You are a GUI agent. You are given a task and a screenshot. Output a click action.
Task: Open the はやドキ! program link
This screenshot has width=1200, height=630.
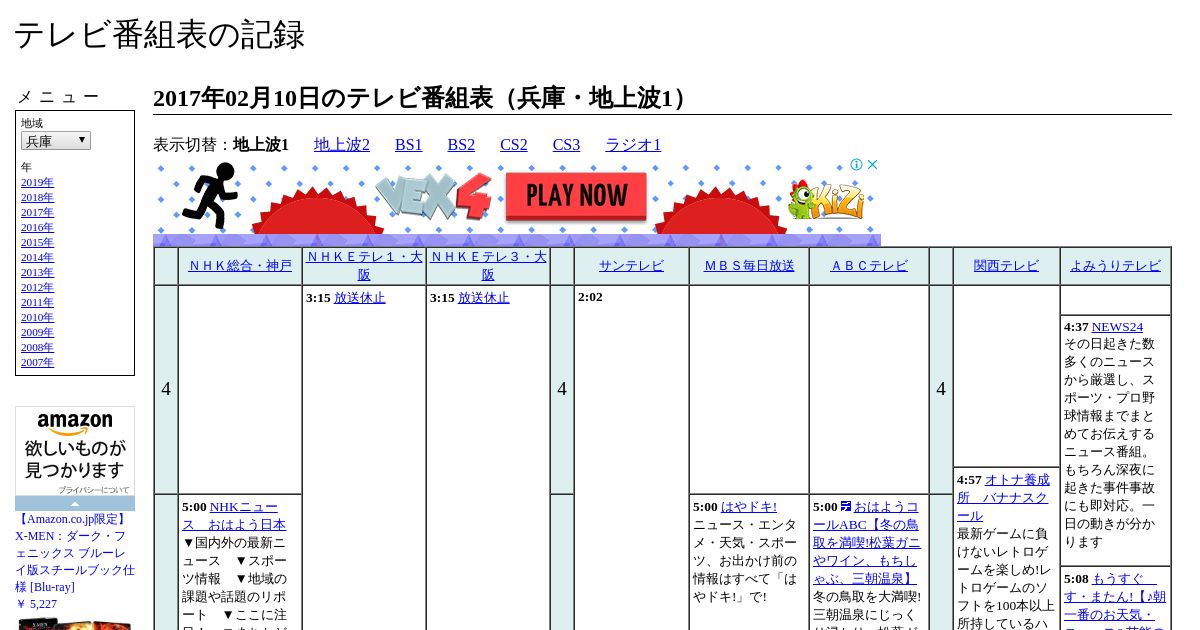click(x=749, y=507)
